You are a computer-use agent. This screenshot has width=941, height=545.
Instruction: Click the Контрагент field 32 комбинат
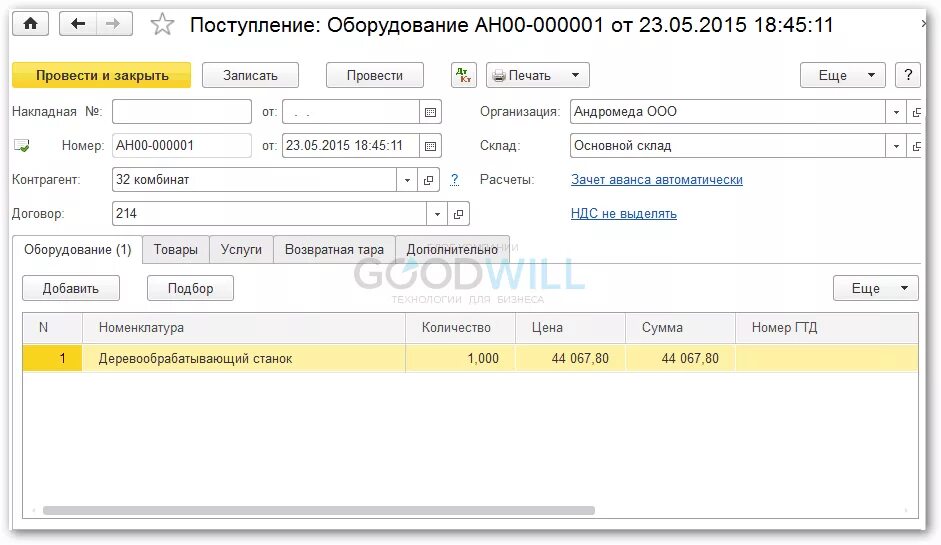[254, 180]
